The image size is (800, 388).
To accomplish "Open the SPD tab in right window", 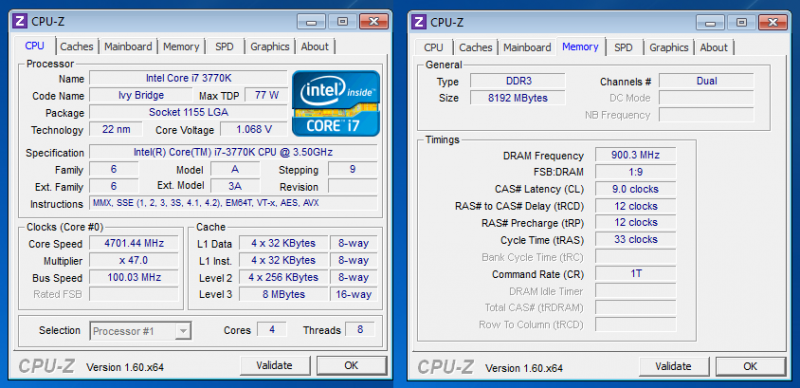I will pyautogui.click(x=623, y=47).
